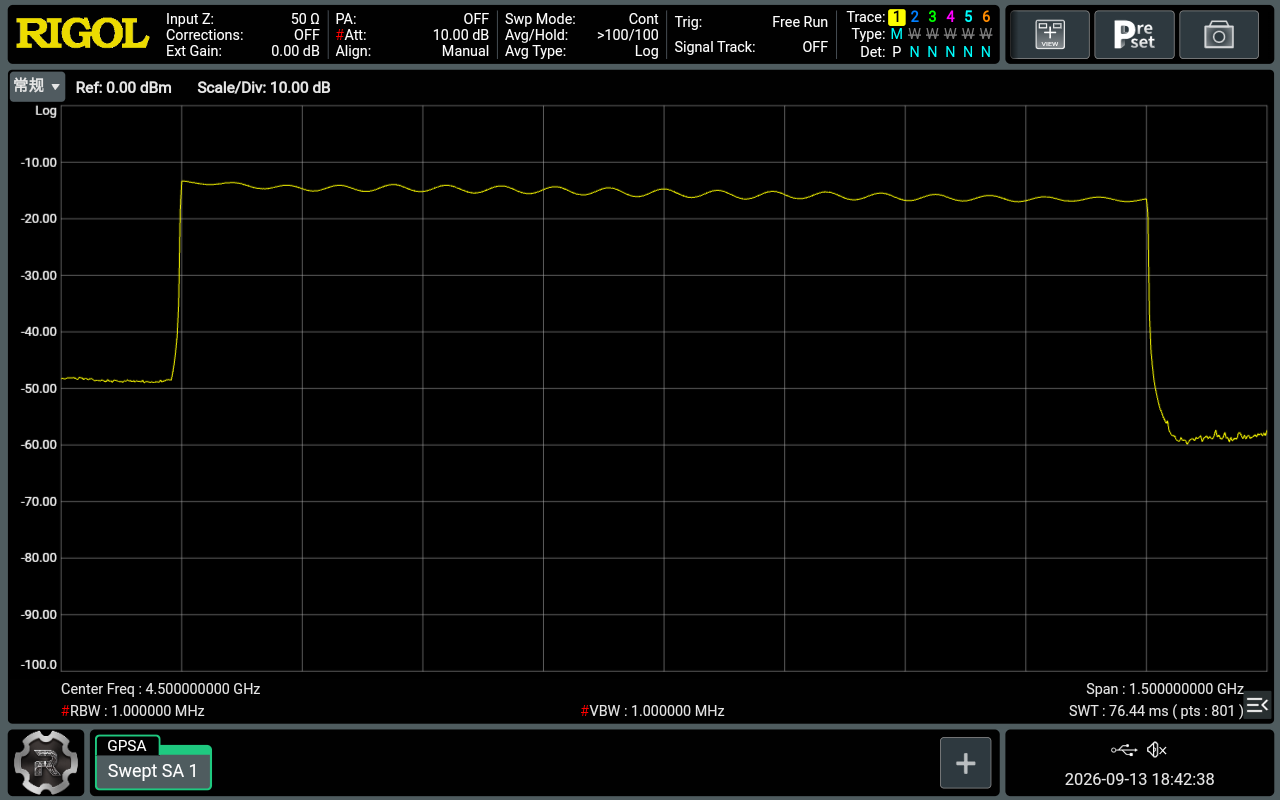Open the Input Z 50 Ω setting
This screenshot has height=800, width=1280.
(x=243, y=19)
